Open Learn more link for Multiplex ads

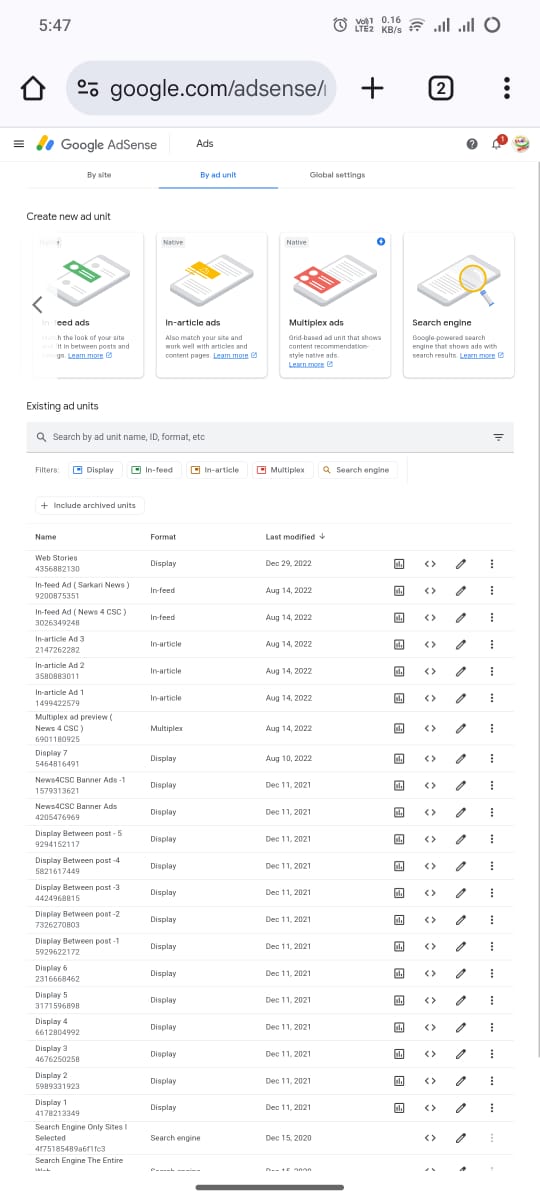(310, 364)
